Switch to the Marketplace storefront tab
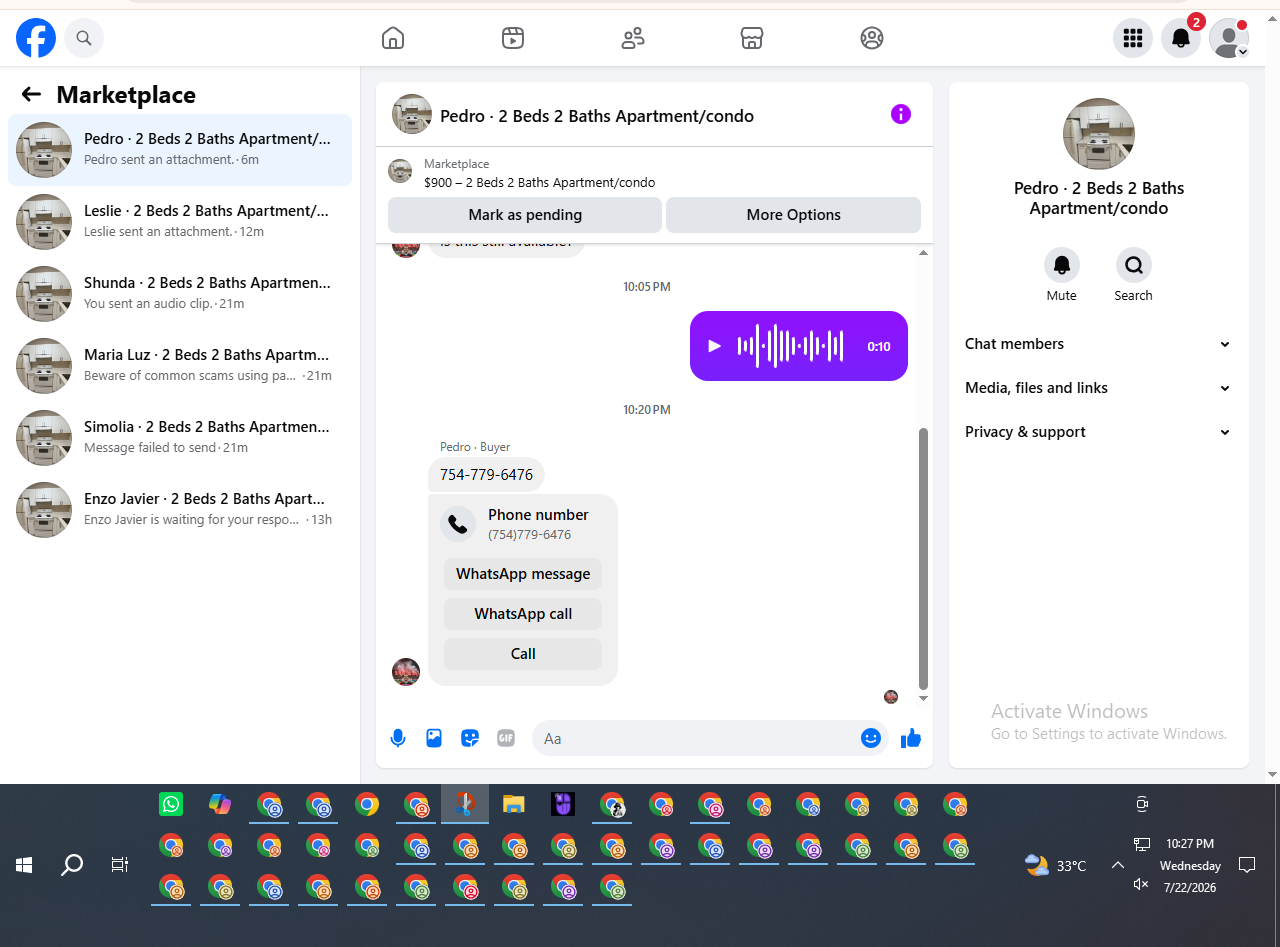1280x947 pixels. [752, 38]
